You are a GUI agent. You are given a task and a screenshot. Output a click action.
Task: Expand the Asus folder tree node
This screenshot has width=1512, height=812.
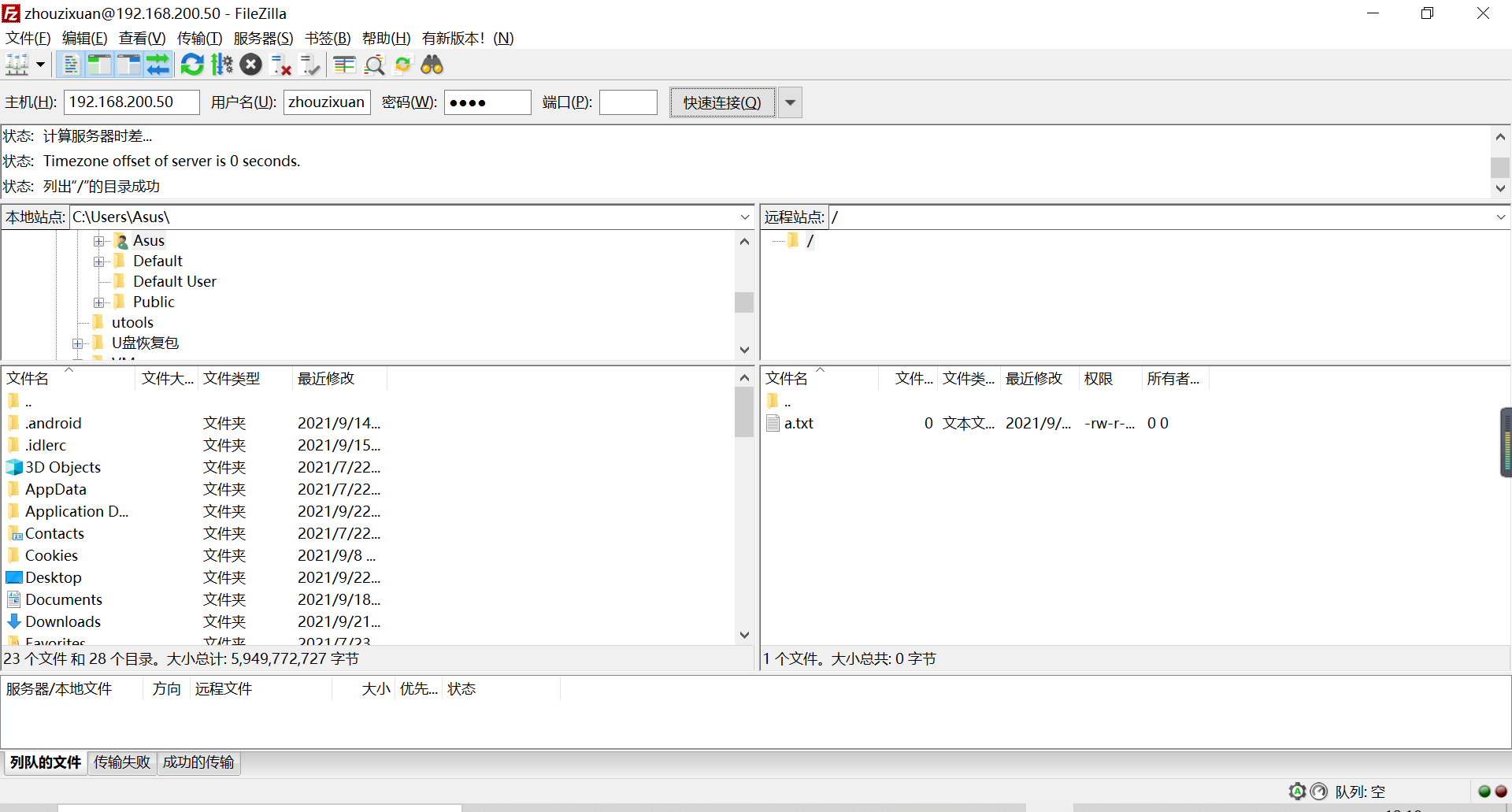coord(98,241)
